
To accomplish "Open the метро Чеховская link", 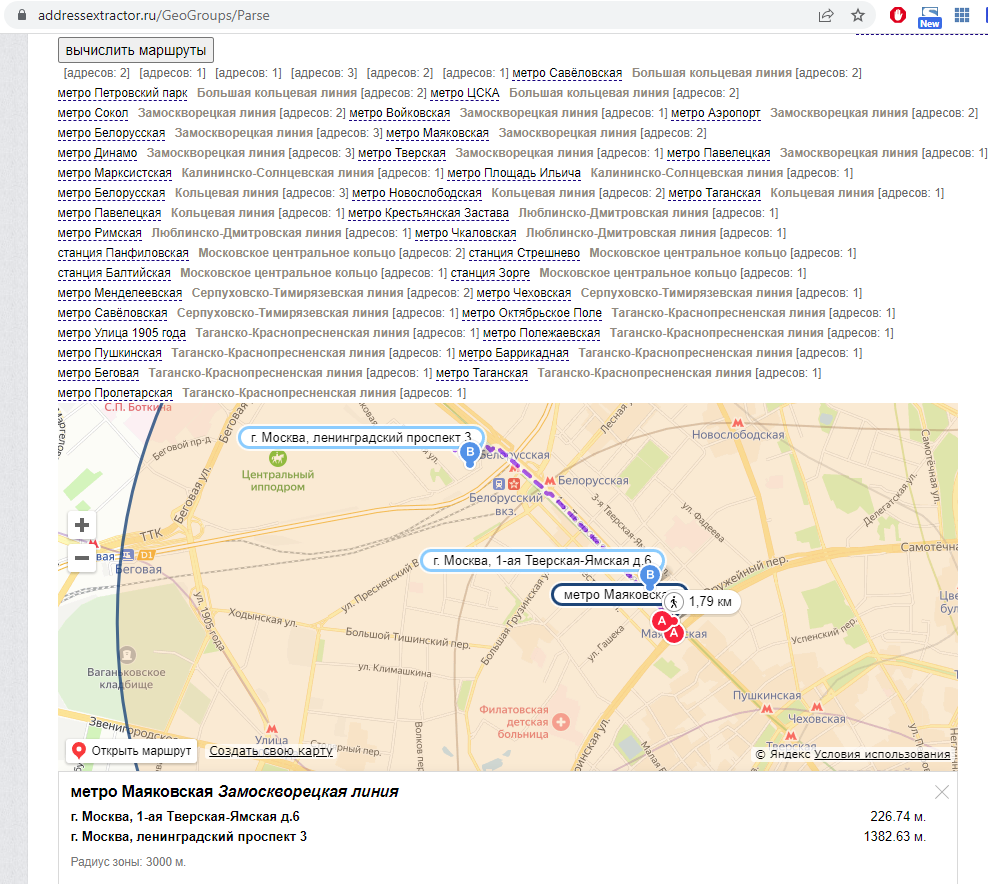I will tap(524, 294).
